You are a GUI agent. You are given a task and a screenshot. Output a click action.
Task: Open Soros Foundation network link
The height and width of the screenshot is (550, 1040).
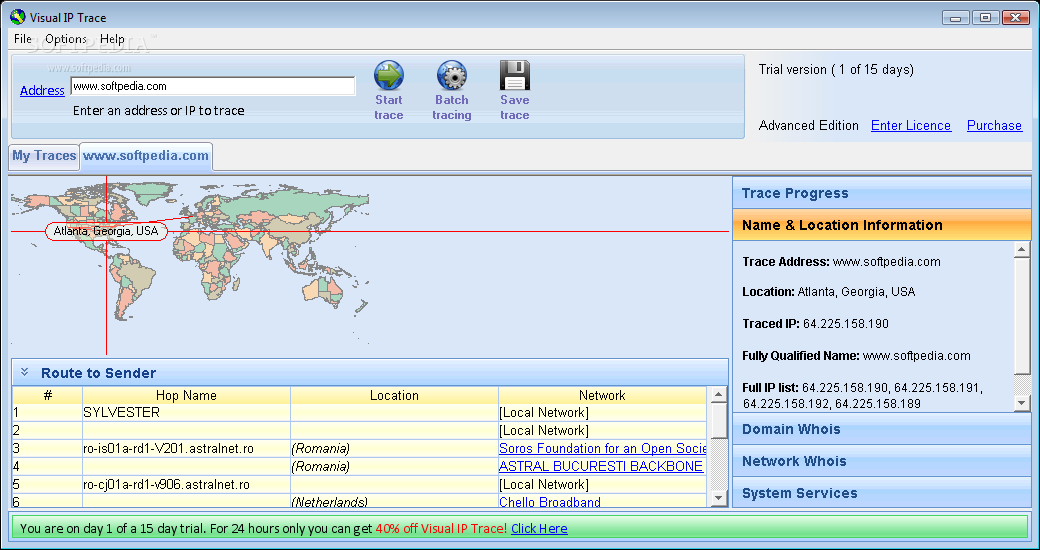point(602,448)
